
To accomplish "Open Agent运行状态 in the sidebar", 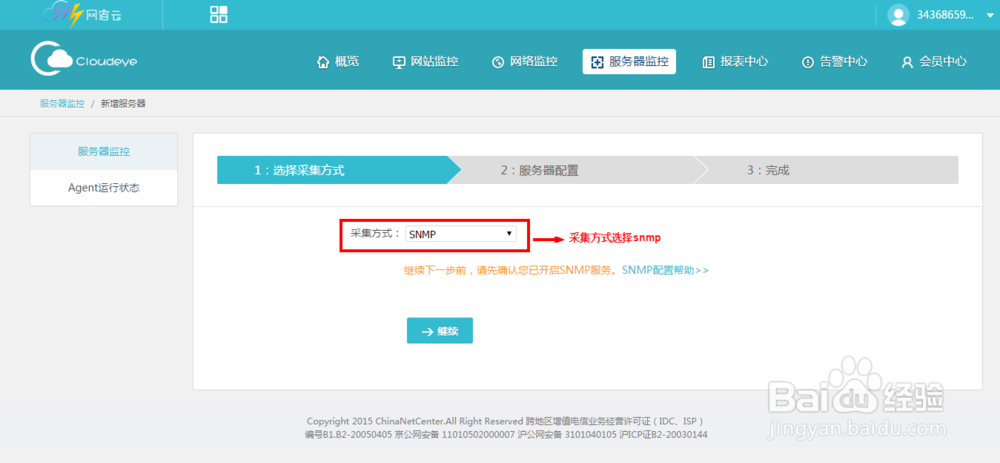I will point(104,188).
